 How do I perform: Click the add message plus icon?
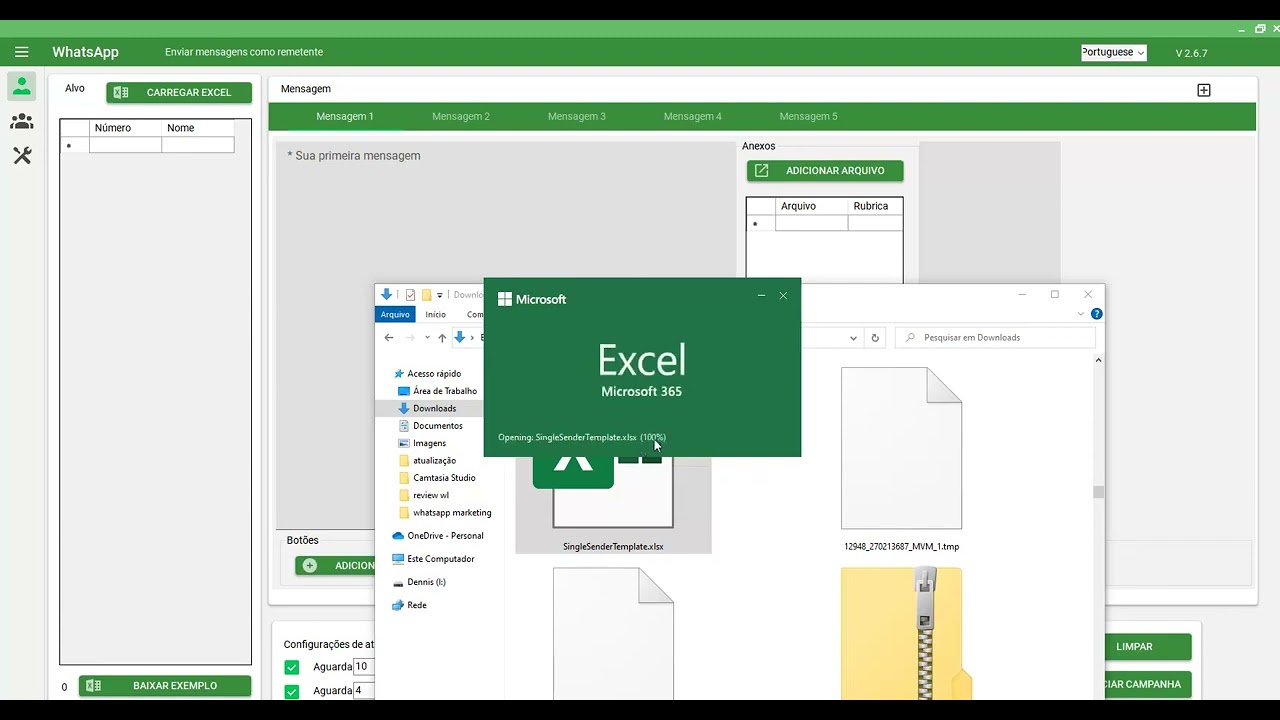1204,90
